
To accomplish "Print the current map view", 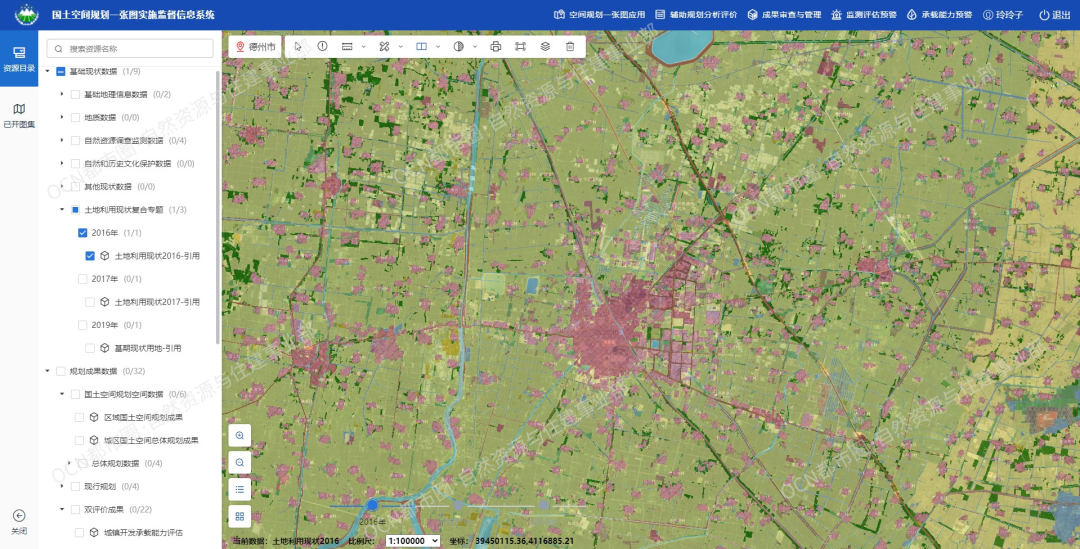I will pos(495,46).
